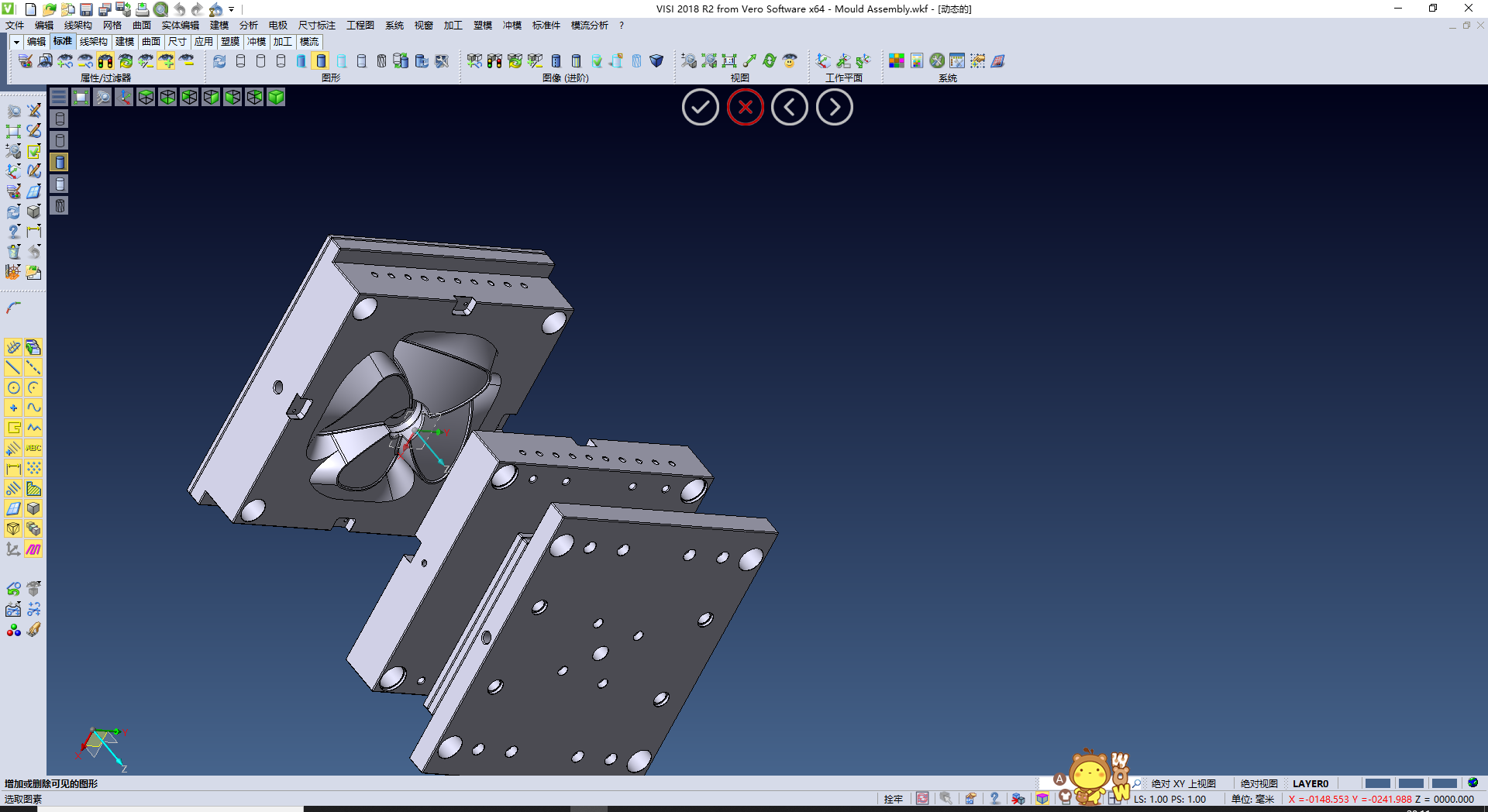
Task: Click the green rotate view icon
Action: click(x=770, y=61)
